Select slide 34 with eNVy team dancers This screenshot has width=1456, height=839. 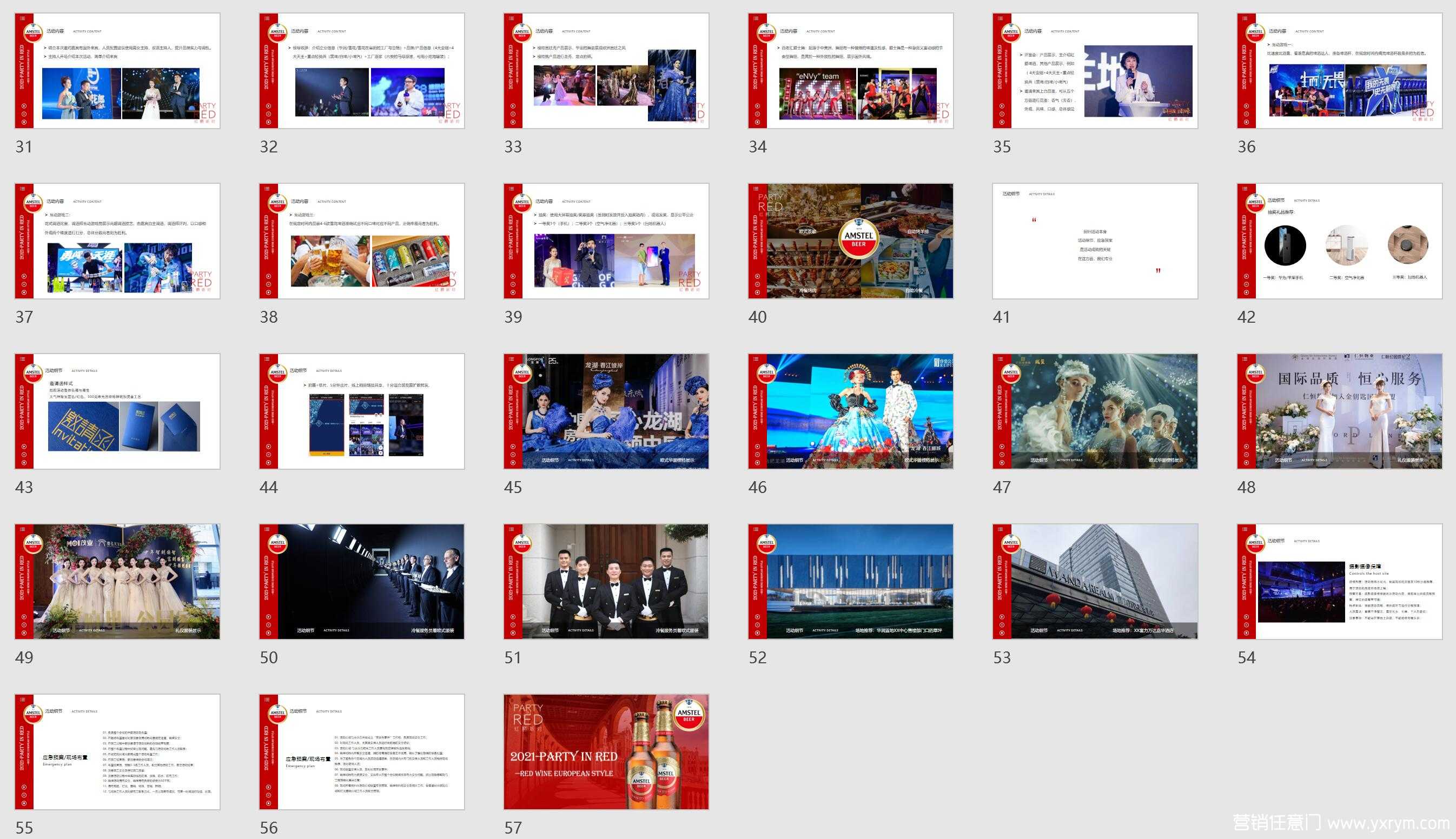pyautogui.click(x=851, y=71)
